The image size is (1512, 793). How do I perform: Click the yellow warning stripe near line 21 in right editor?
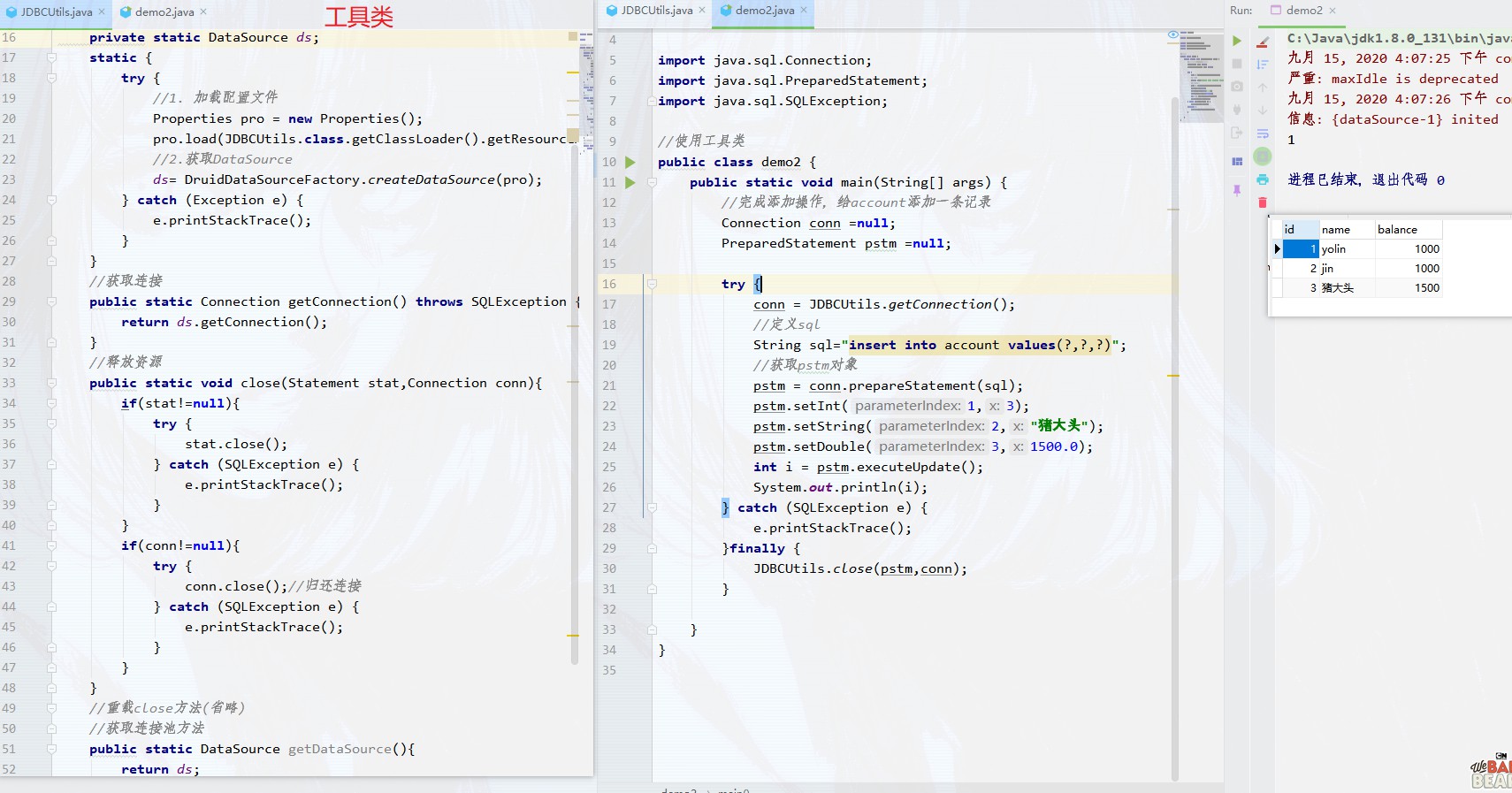point(1173,376)
